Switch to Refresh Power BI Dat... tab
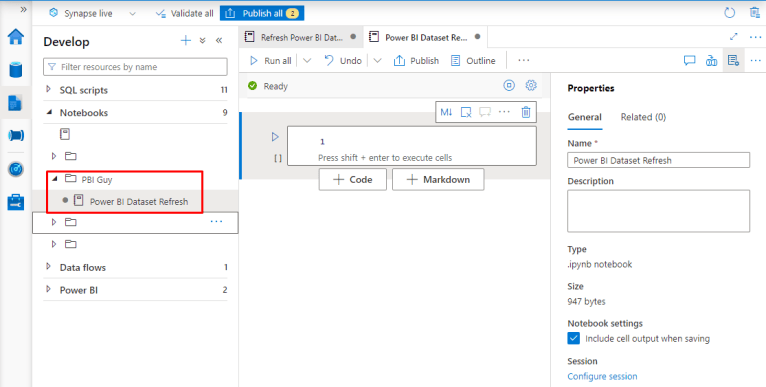The image size is (766, 387). (x=301, y=37)
